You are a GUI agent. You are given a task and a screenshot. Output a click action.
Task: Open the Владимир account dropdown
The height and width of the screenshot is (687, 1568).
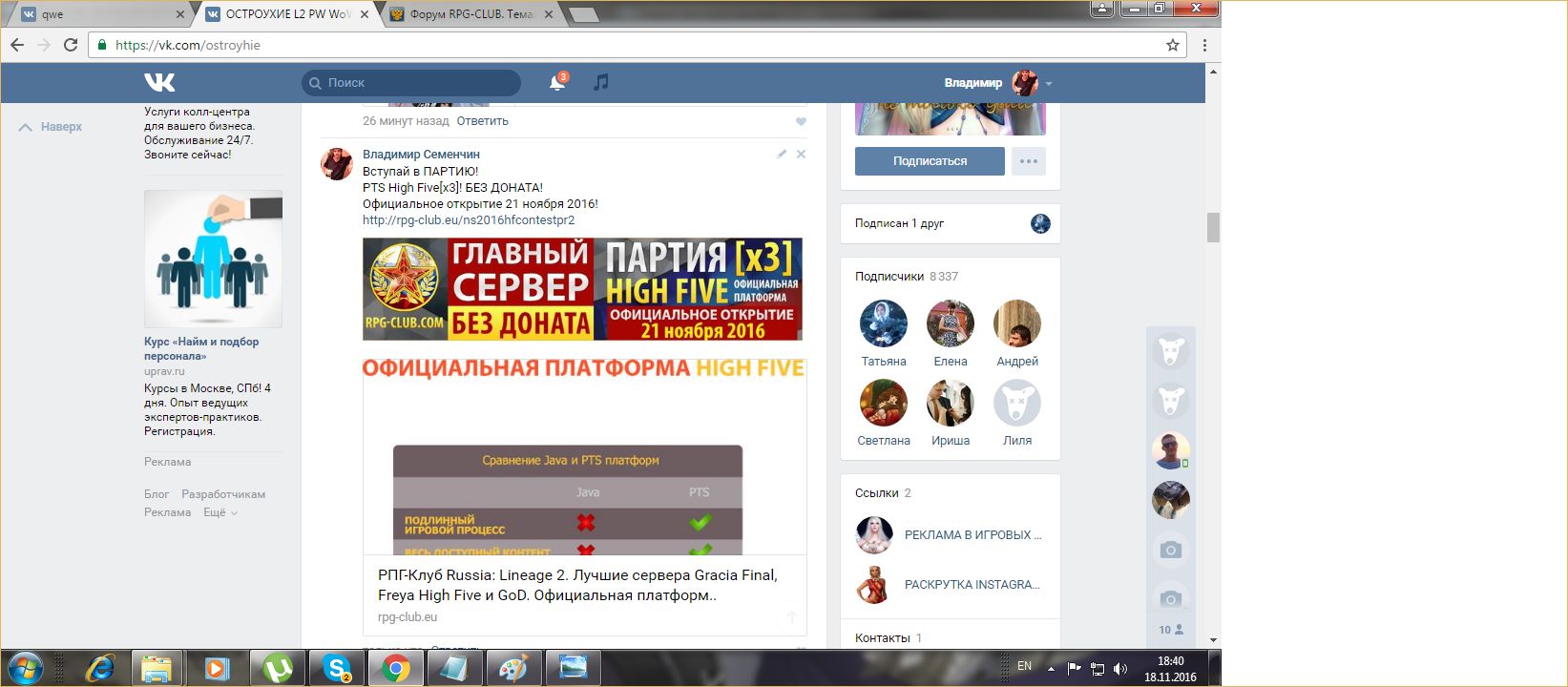(x=998, y=83)
